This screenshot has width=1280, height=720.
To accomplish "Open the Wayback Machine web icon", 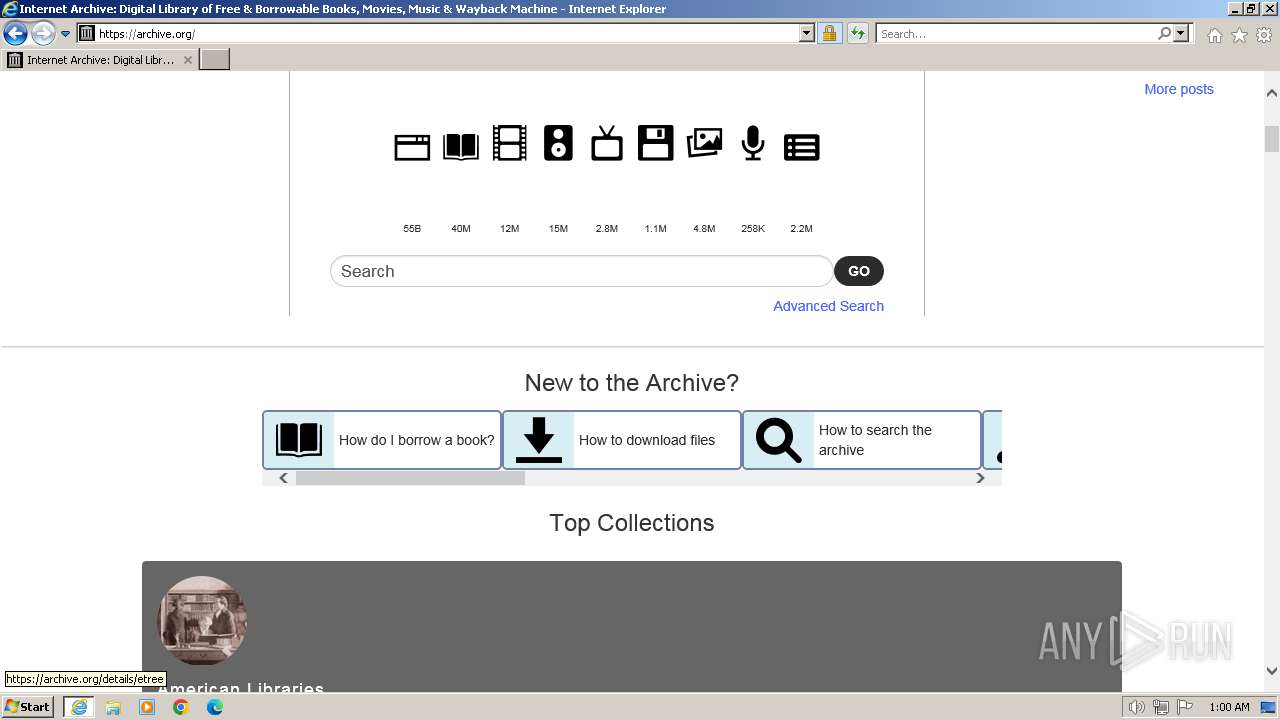I will click(412, 147).
